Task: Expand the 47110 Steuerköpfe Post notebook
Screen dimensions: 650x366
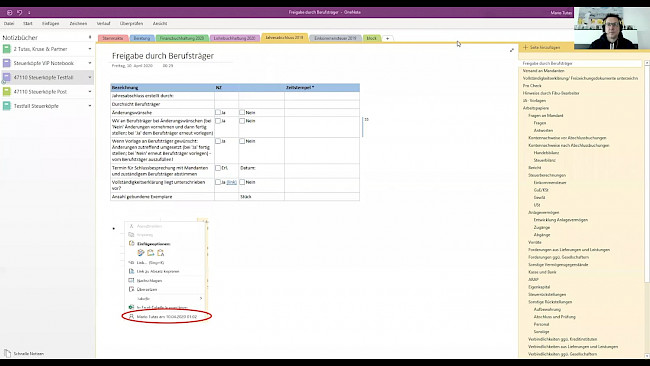Action: click(x=90, y=92)
